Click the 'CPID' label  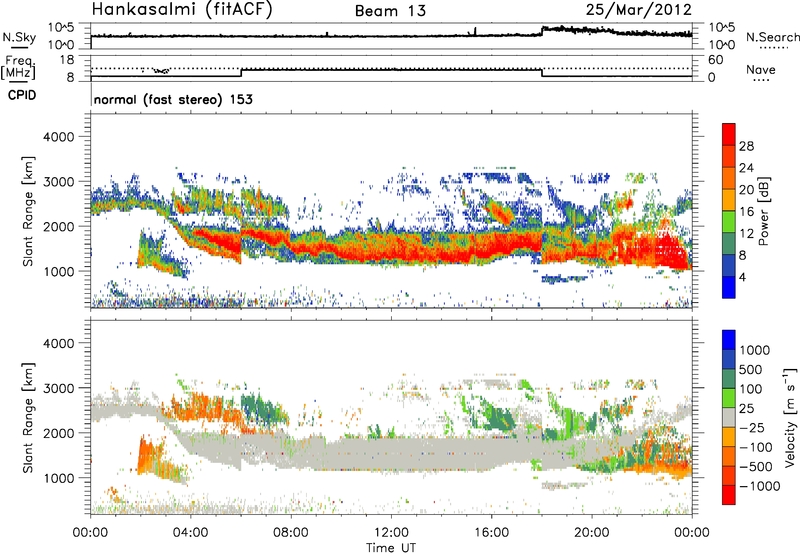tap(22, 95)
